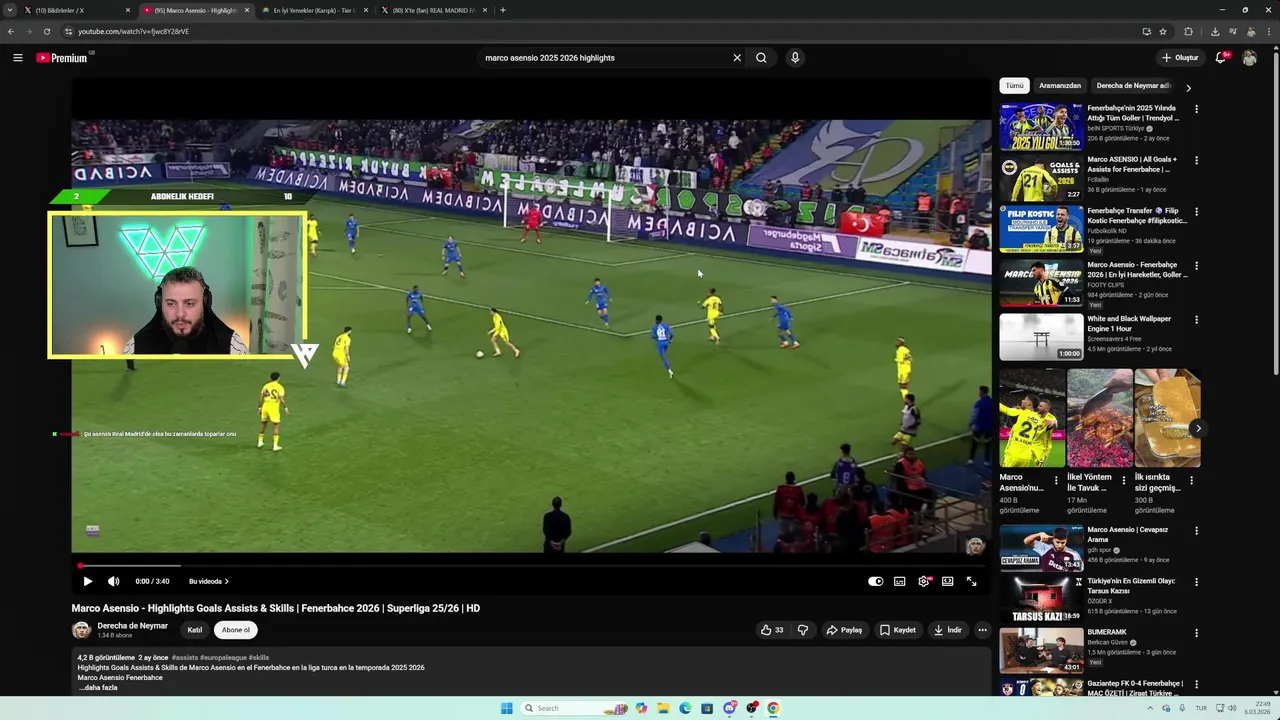Open Microsoft Edge from the taskbar
1280x720 pixels.
pos(685,708)
